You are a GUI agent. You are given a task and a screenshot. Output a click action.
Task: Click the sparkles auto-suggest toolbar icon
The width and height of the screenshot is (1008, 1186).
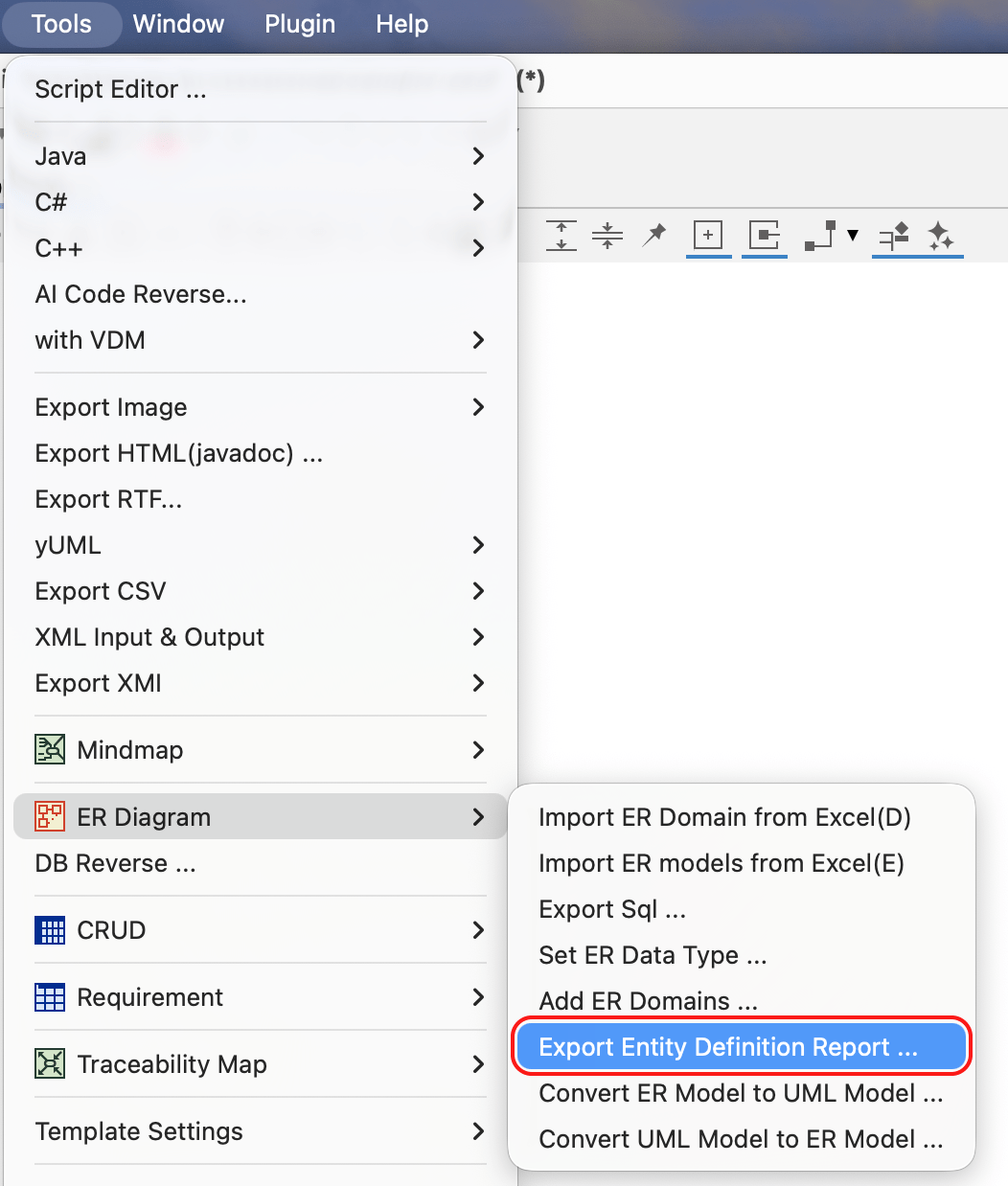(x=940, y=237)
